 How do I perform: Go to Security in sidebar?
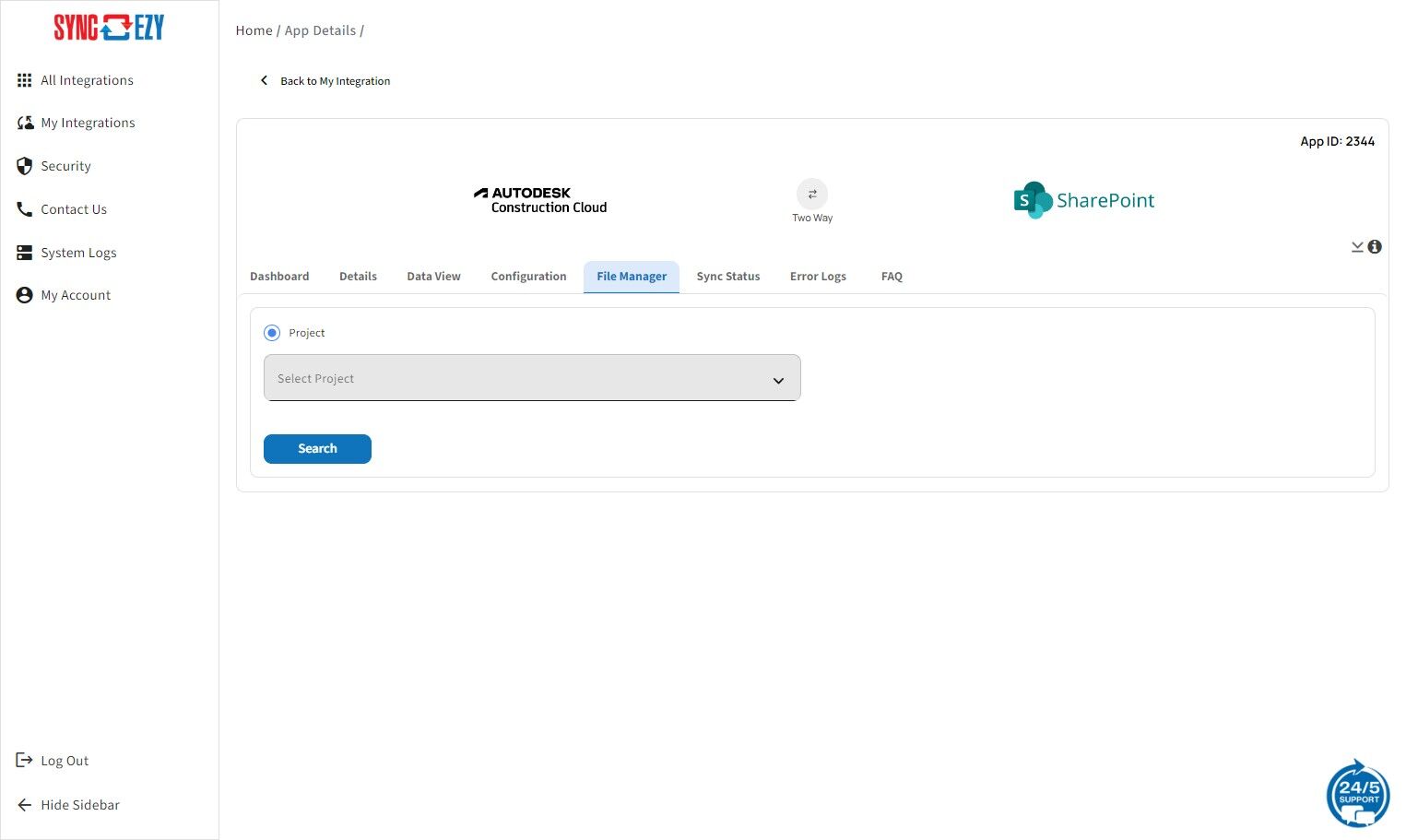[x=65, y=166]
